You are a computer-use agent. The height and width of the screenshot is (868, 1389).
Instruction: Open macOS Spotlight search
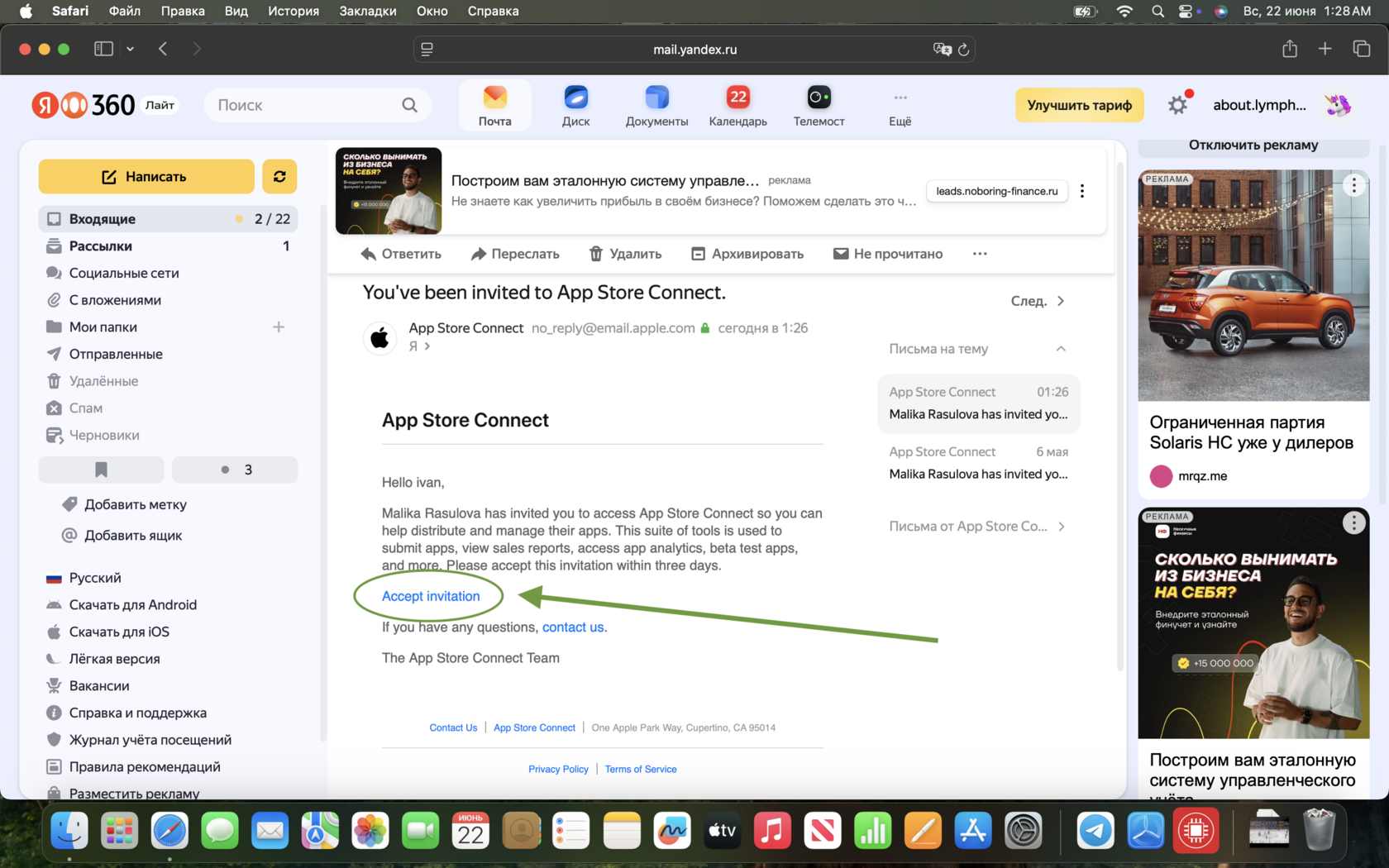(1157, 11)
